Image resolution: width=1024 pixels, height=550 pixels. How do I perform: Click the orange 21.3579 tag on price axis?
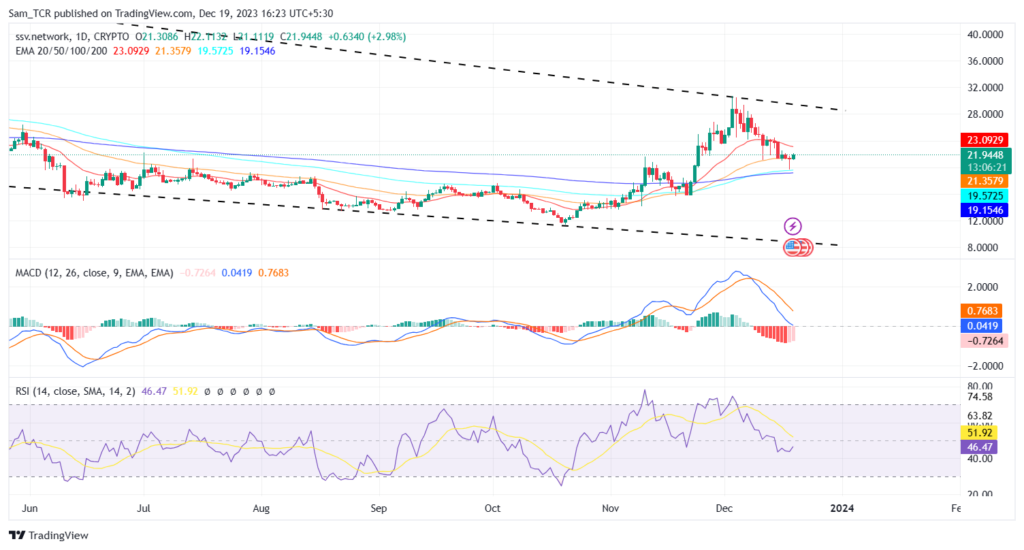pos(984,181)
